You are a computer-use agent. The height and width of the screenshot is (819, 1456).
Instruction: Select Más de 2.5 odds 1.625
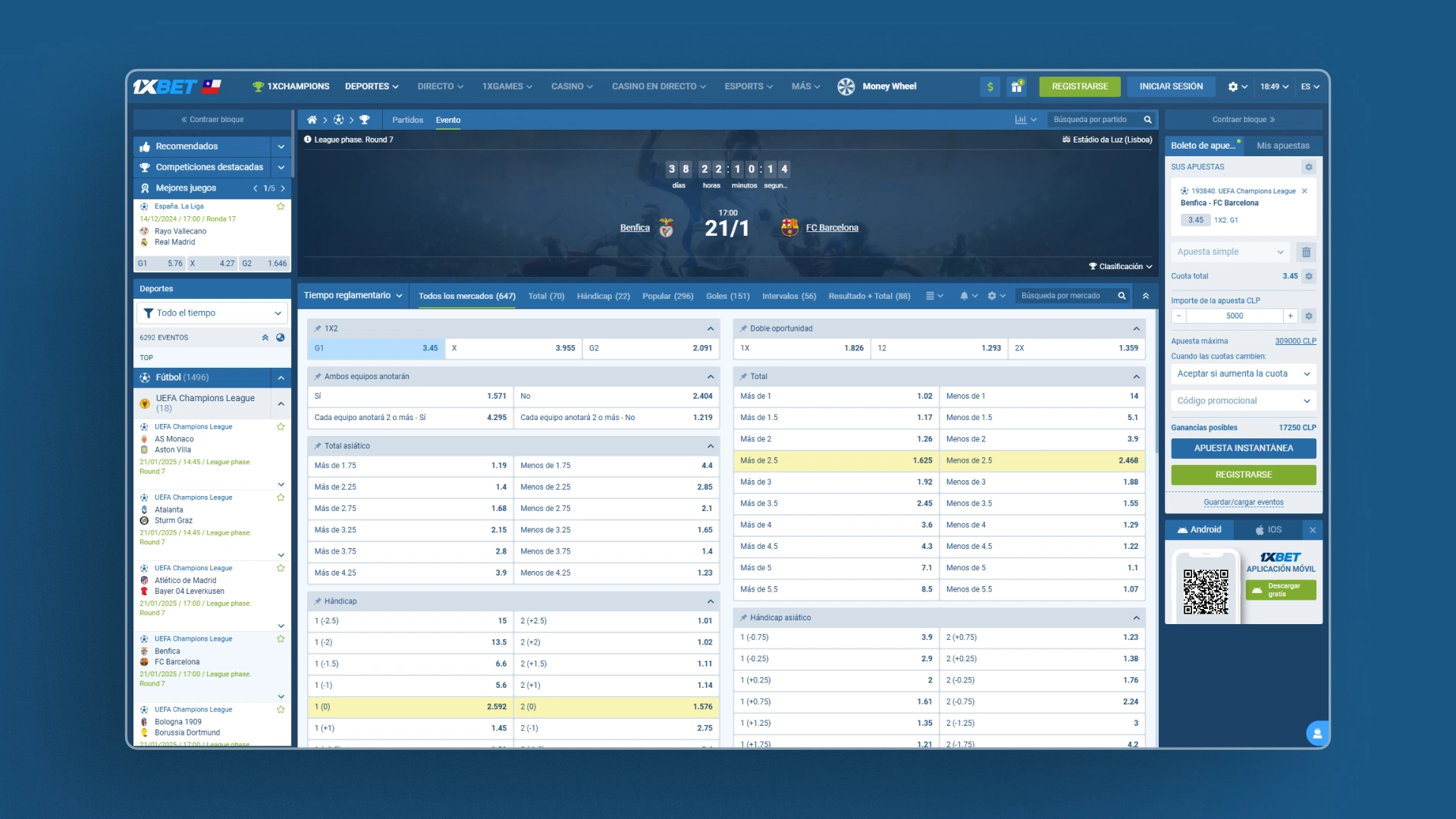(836, 460)
